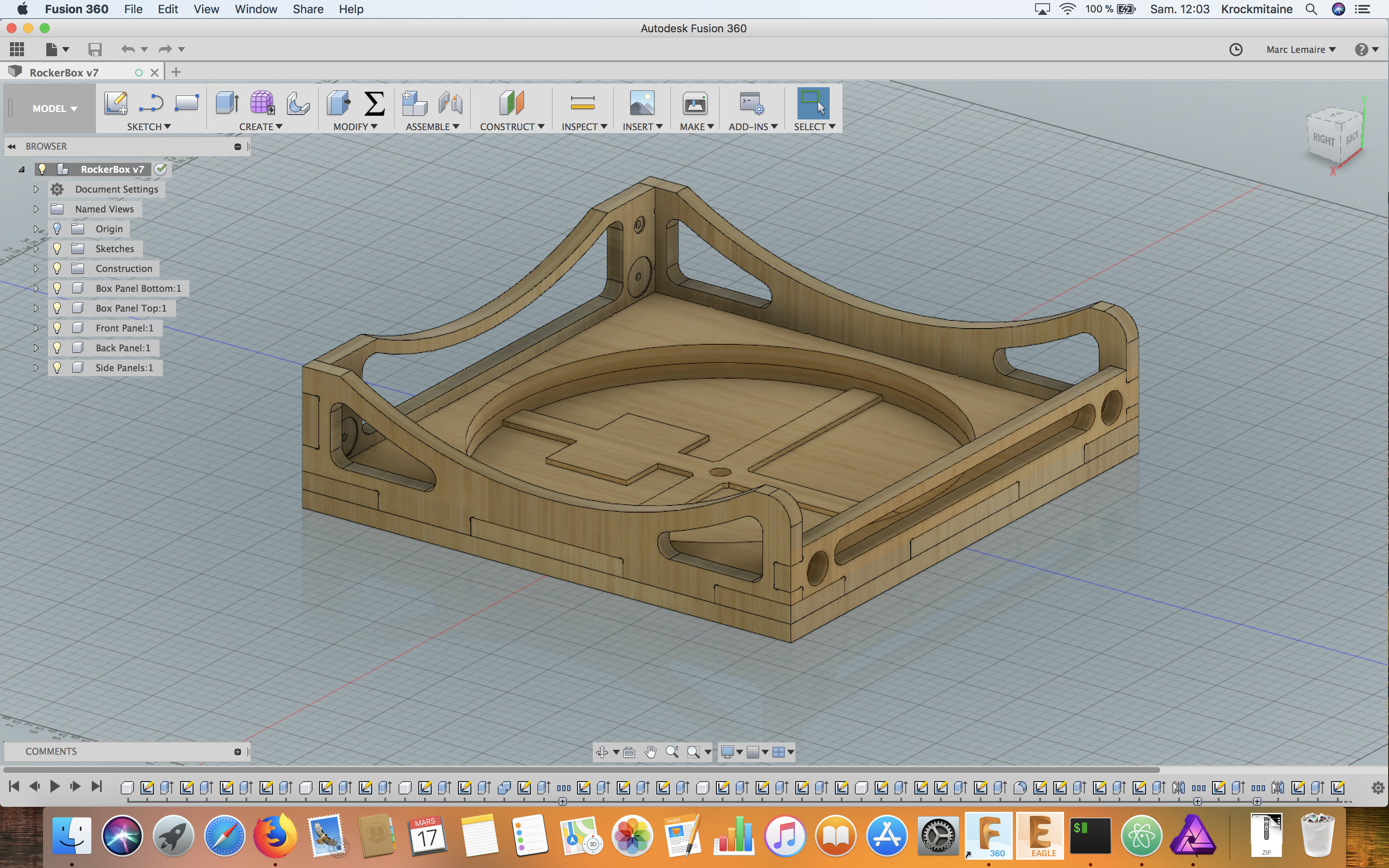This screenshot has height=868, width=1389.
Task: Click the Redo arrow
Action: click(165, 49)
